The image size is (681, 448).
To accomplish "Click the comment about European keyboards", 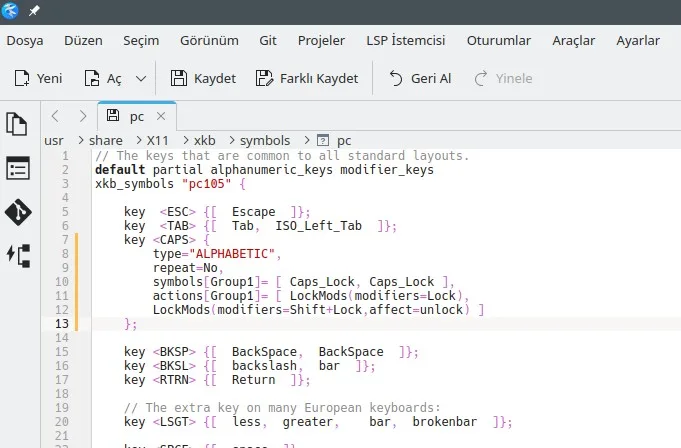I will 282,408.
